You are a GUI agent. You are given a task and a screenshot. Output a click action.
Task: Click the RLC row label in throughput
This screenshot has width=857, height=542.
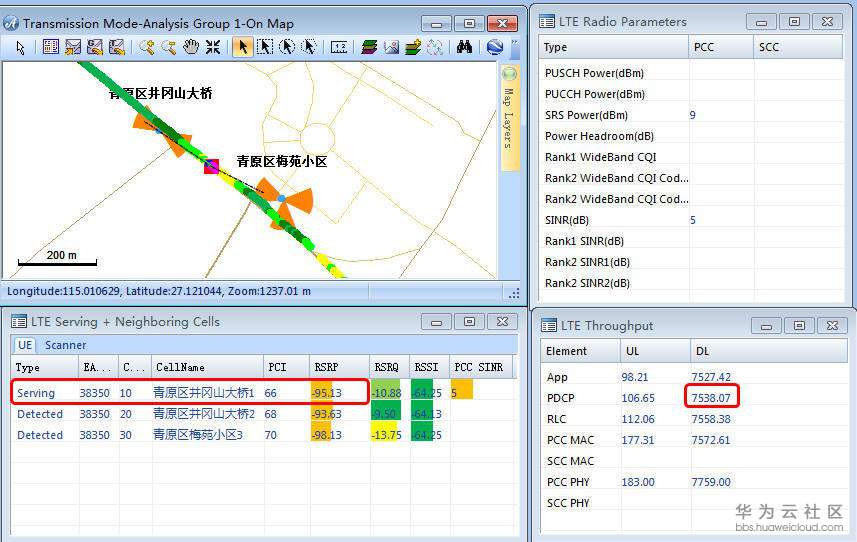(556, 419)
